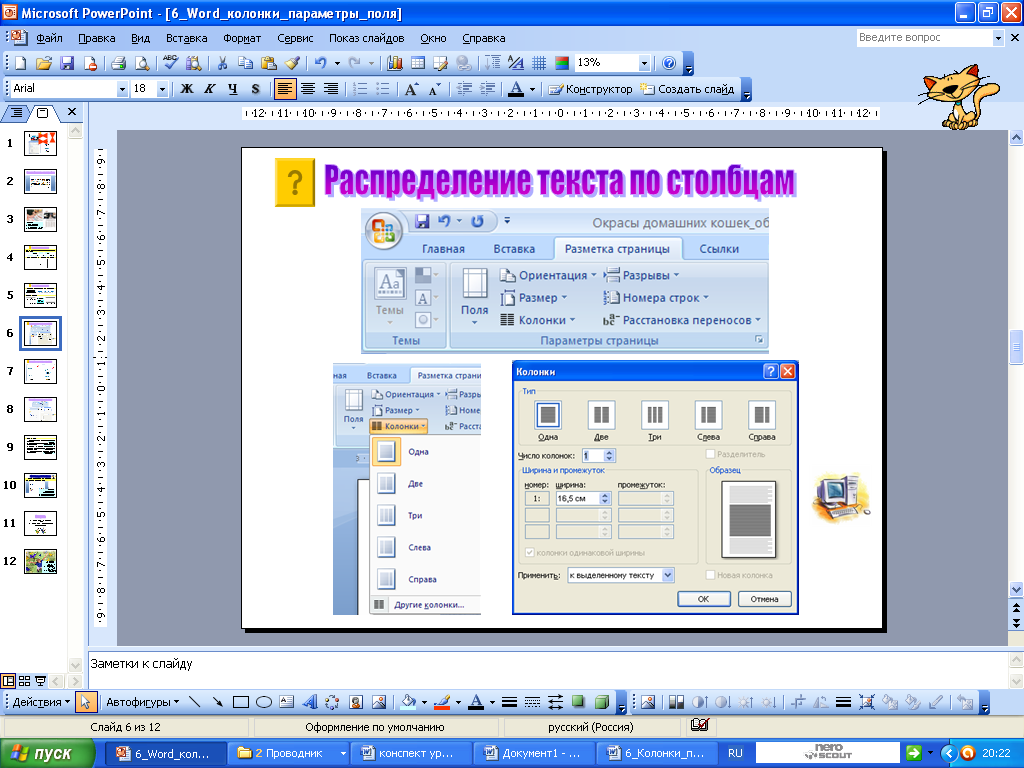
Task: Open the Arial font name dropdown
Action: [x=122, y=89]
